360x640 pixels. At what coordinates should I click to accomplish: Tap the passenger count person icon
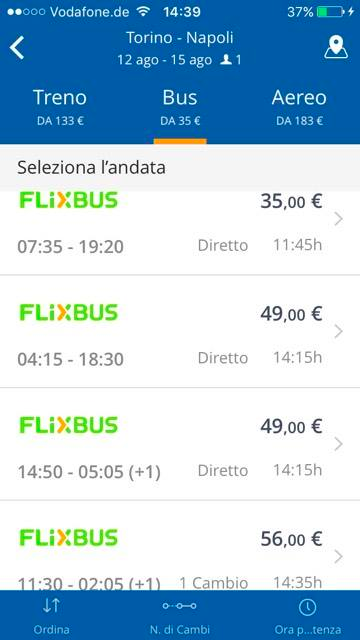pyautogui.click(x=226, y=60)
